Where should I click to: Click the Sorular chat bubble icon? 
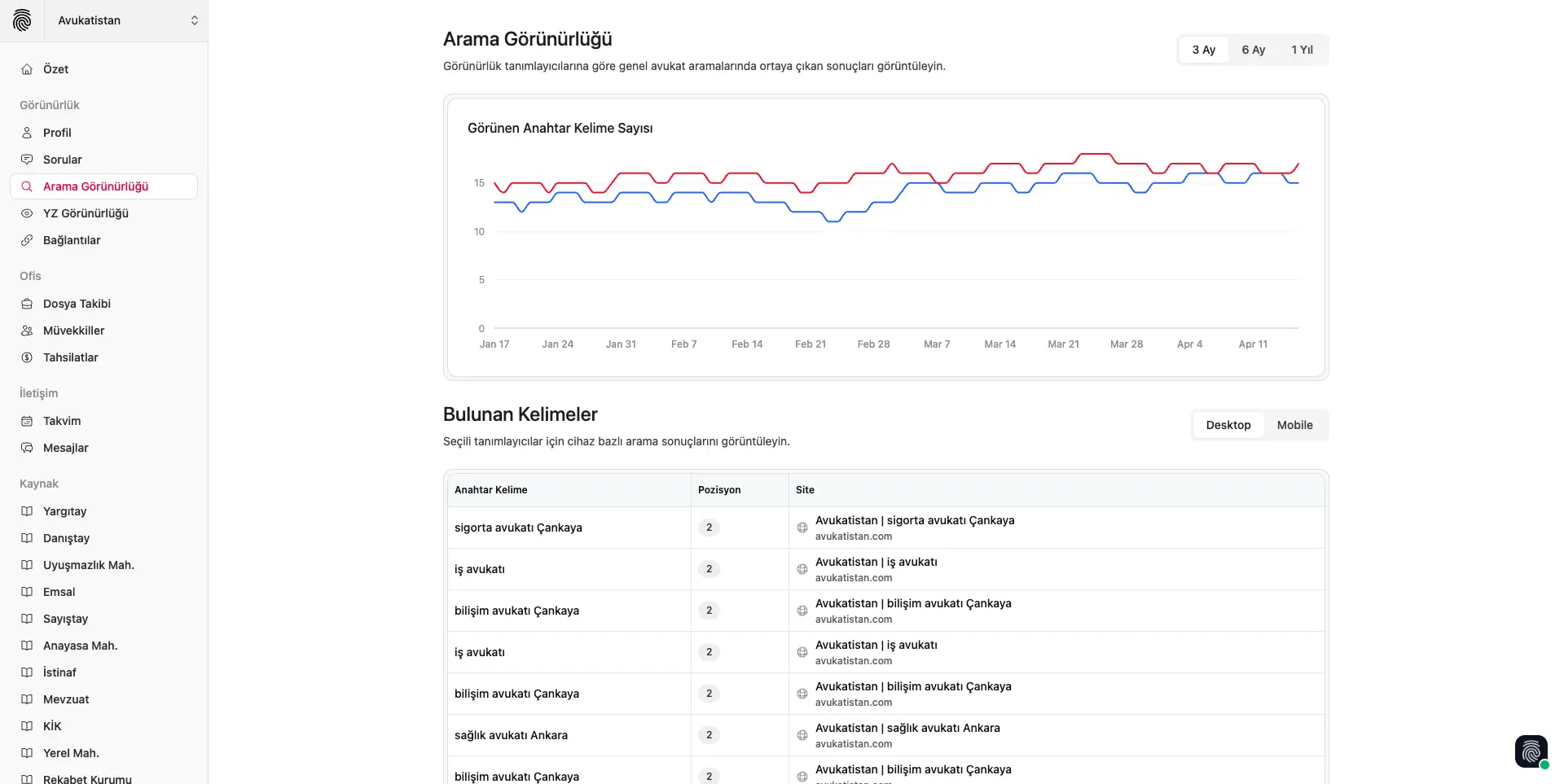[27, 160]
